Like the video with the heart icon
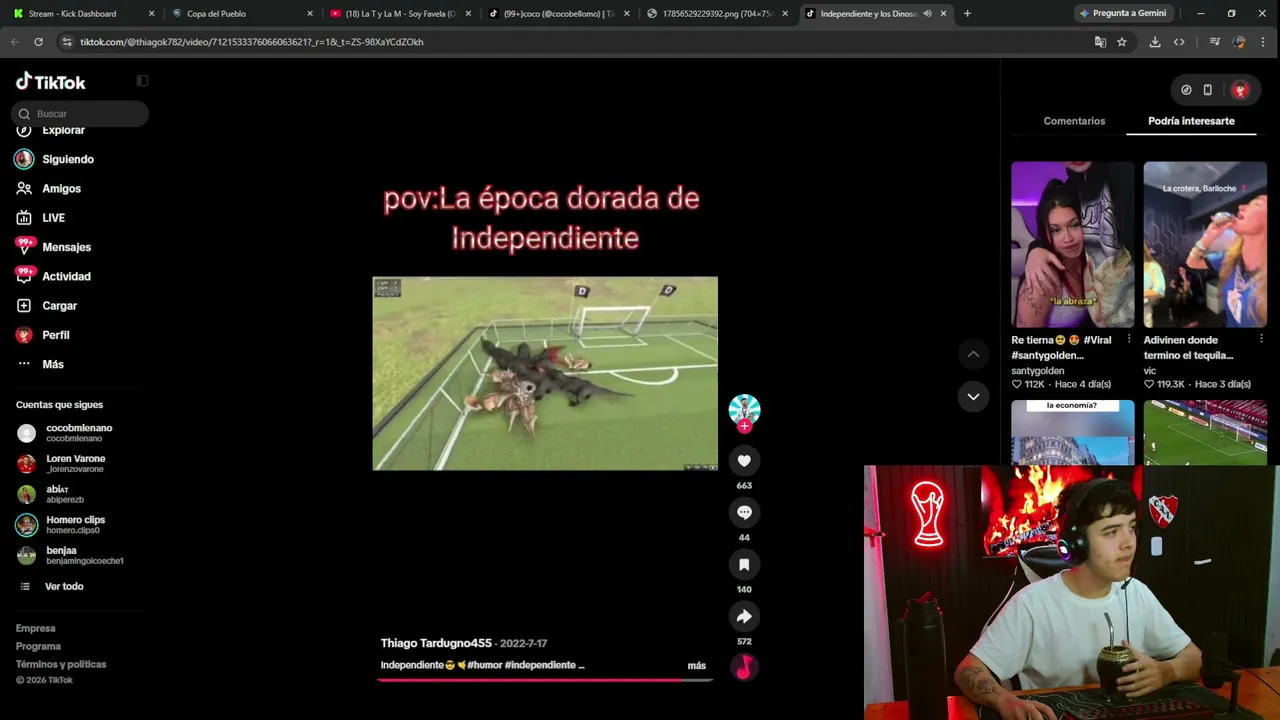The height and width of the screenshot is (720, 1280). pyautogui.click(x=744, y=460)
